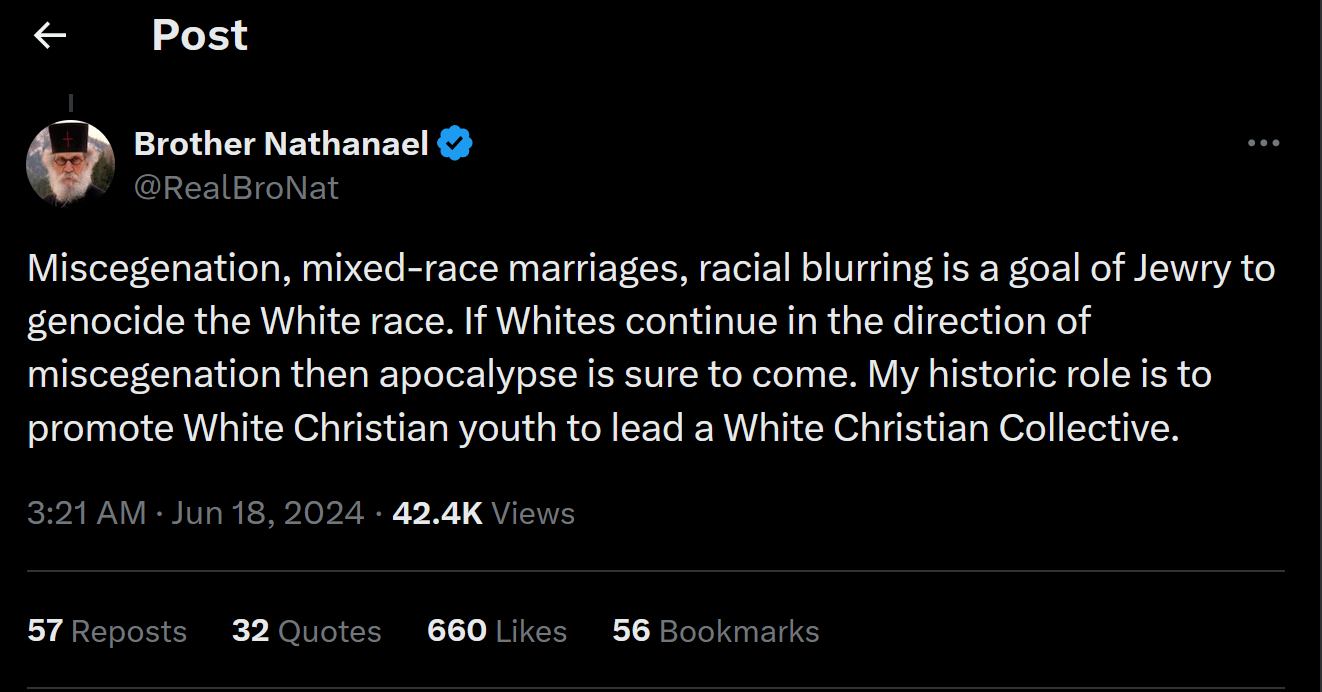Click the 42.4K view count number
The image size is (1322, 692).
pos(437,513)
